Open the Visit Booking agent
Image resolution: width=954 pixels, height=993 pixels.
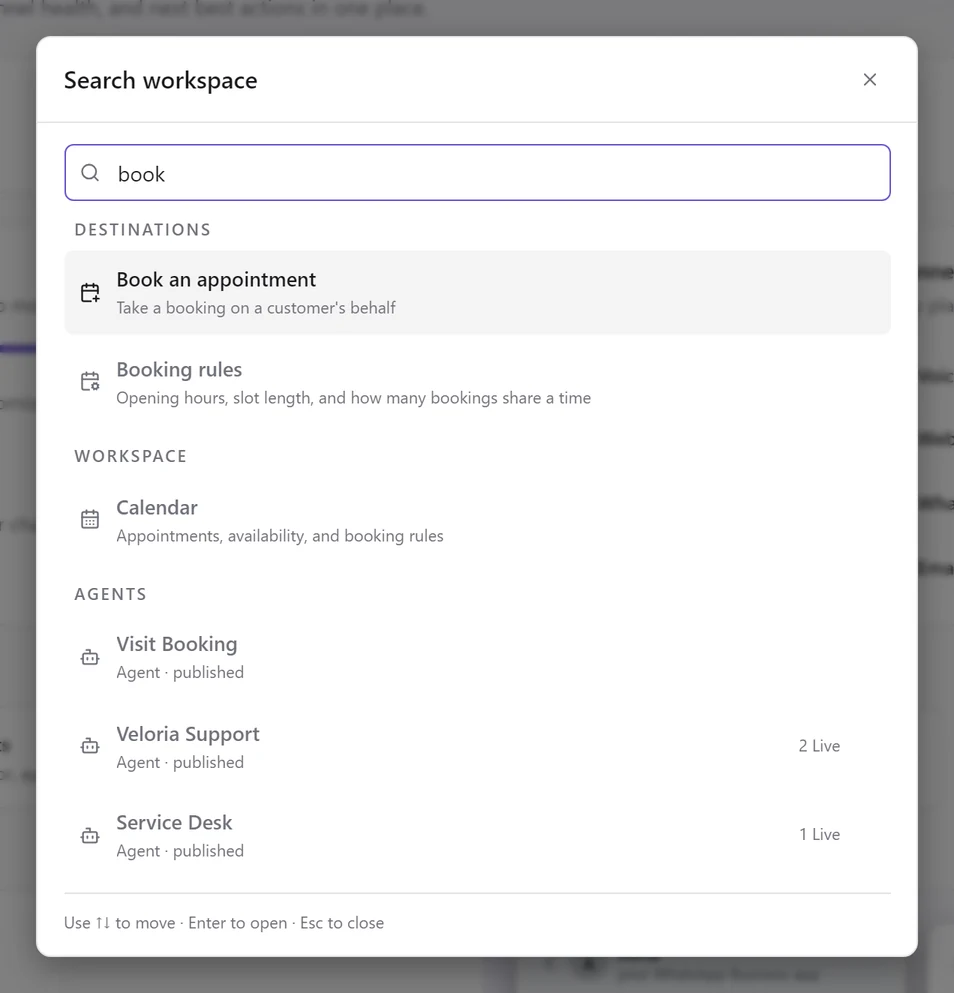477,657
